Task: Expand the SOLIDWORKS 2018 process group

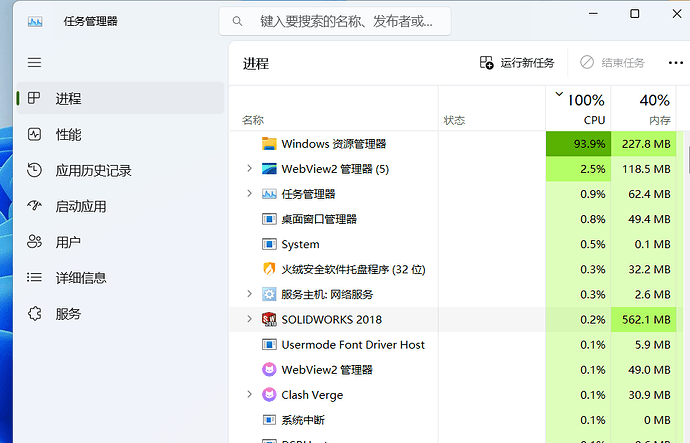Action: (250, 319)
